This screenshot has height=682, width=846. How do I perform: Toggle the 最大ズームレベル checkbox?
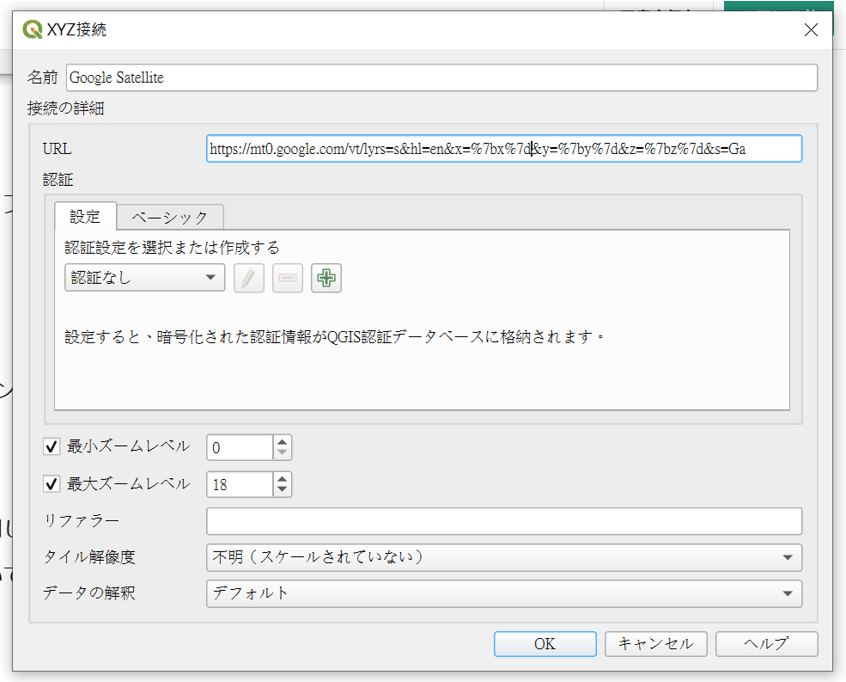52,484
